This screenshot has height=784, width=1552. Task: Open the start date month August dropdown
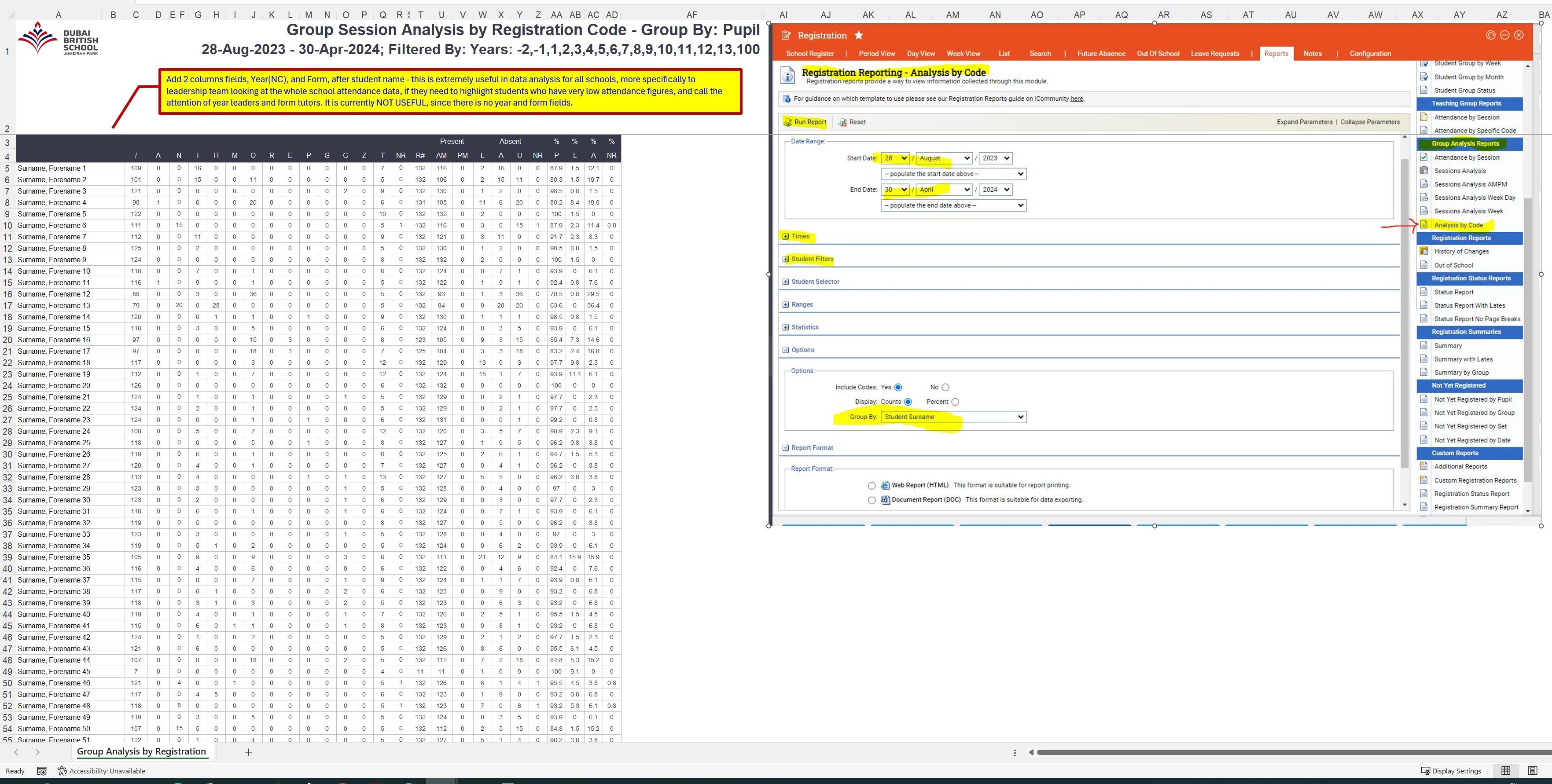pyautogui.click(x=943, y=158)
